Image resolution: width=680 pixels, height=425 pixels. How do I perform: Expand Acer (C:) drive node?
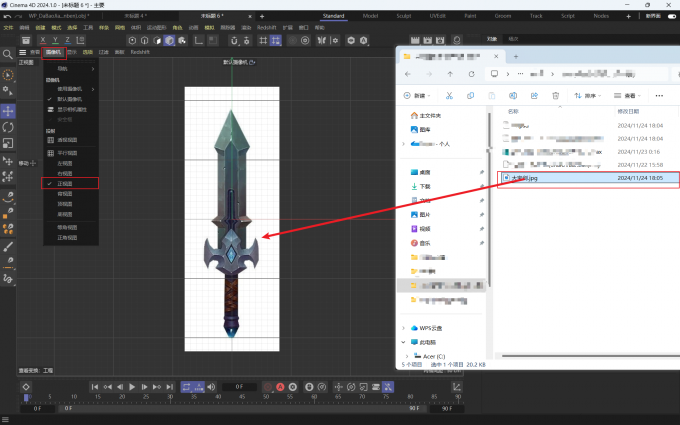pyautogui.click(x=407, y=356)
